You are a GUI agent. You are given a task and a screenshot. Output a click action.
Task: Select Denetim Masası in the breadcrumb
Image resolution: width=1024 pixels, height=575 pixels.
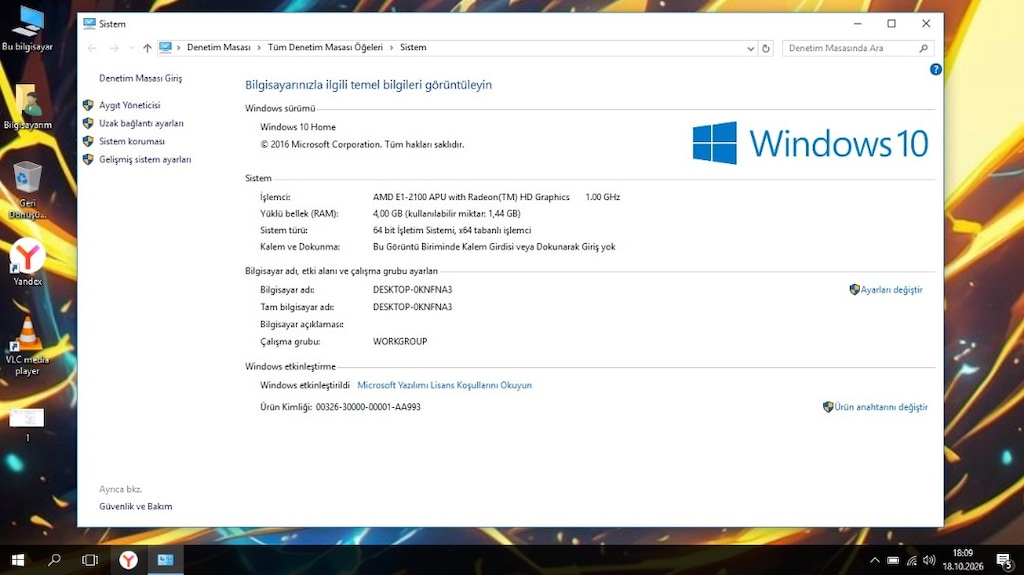(218, 48)
